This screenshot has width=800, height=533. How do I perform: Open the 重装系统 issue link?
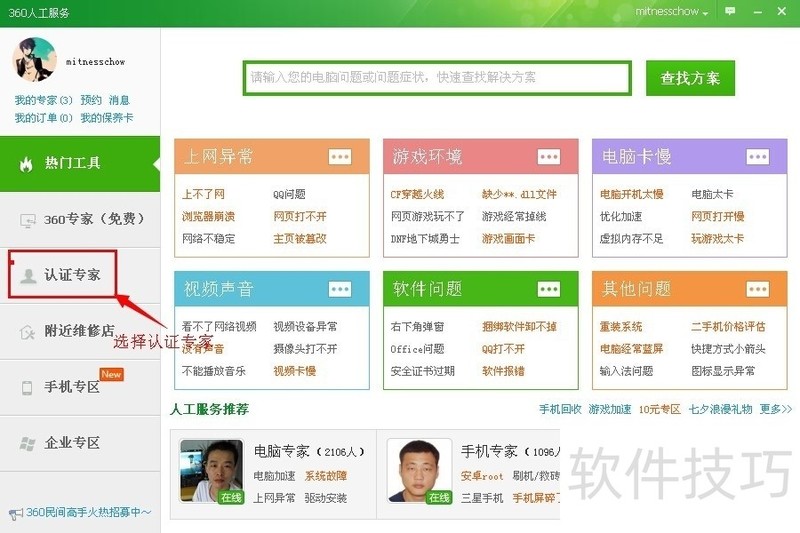point(621,326)
